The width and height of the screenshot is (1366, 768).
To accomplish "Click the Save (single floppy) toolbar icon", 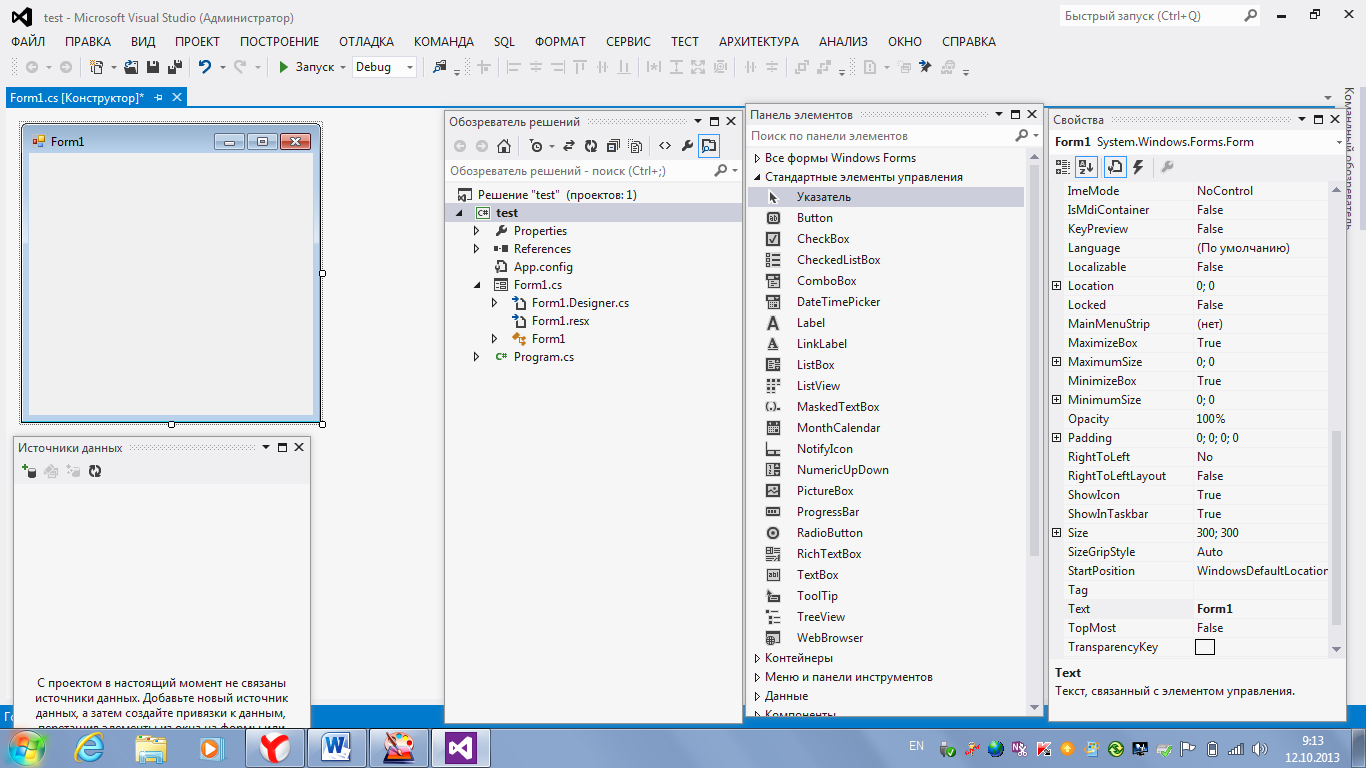I will (x=153, y=67).
